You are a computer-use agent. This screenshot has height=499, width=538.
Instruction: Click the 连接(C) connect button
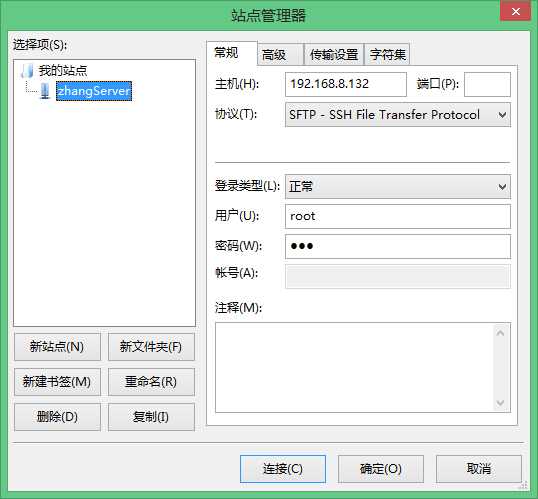[x=283, y=469]
